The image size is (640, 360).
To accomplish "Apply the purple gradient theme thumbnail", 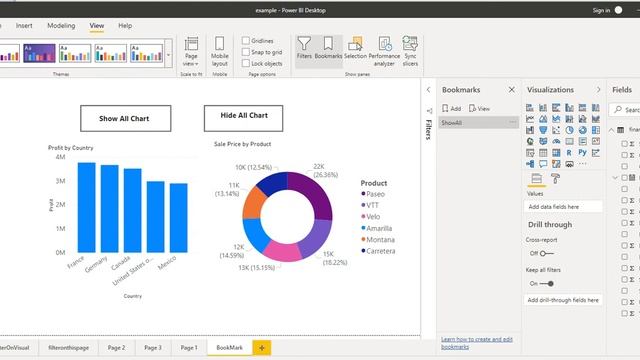I will click(x=39, y=53).
